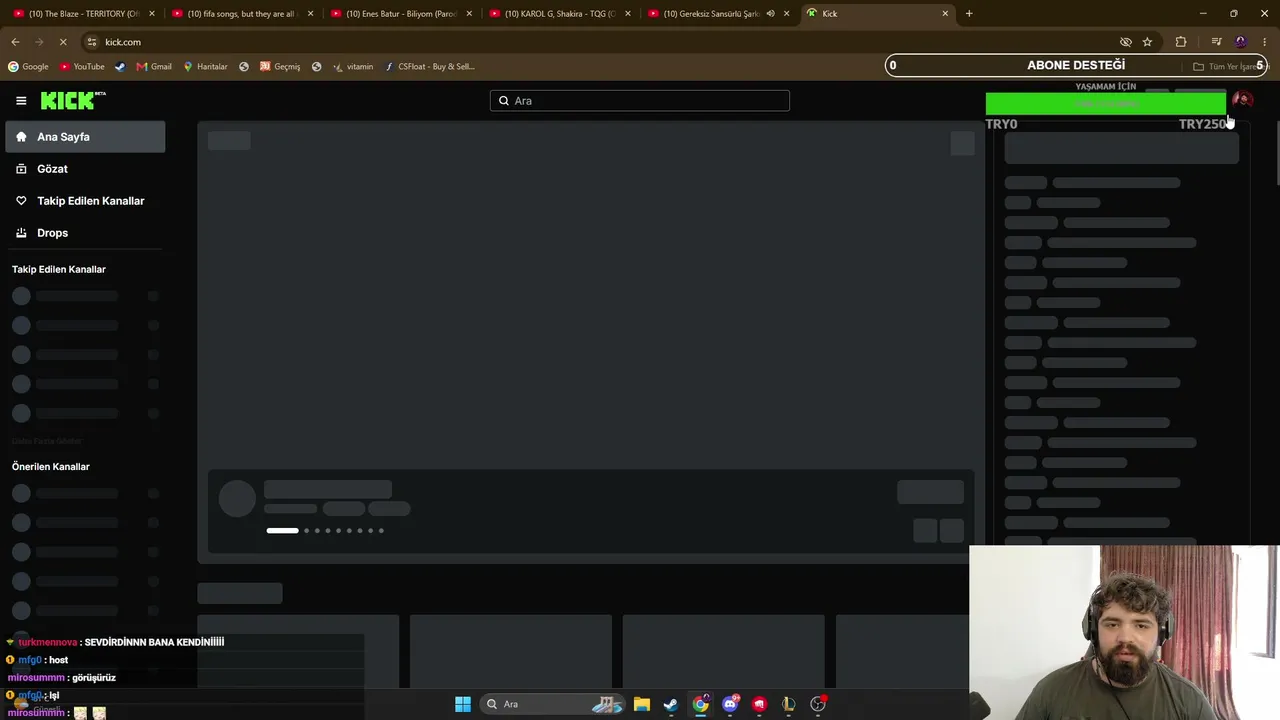Click the Önerilen Kanallar heading
This screenshot has width=1280, height=720.
pos(51,467)
